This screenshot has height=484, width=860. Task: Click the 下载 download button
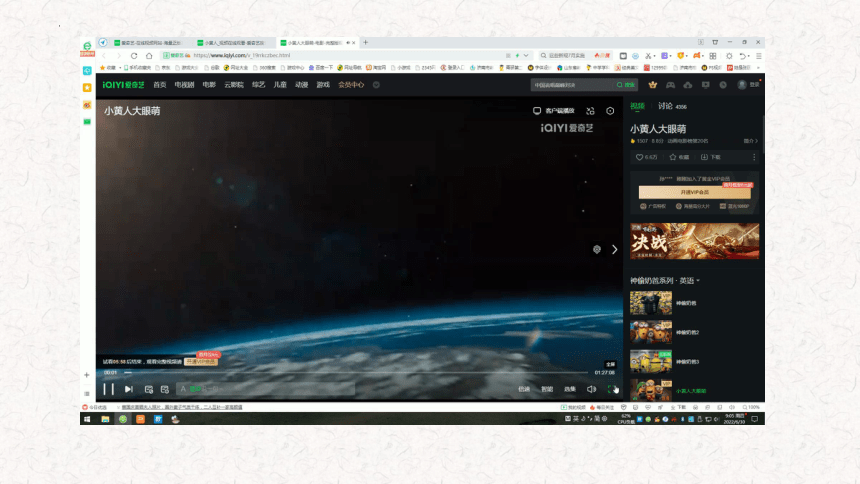tap(711, 157)
